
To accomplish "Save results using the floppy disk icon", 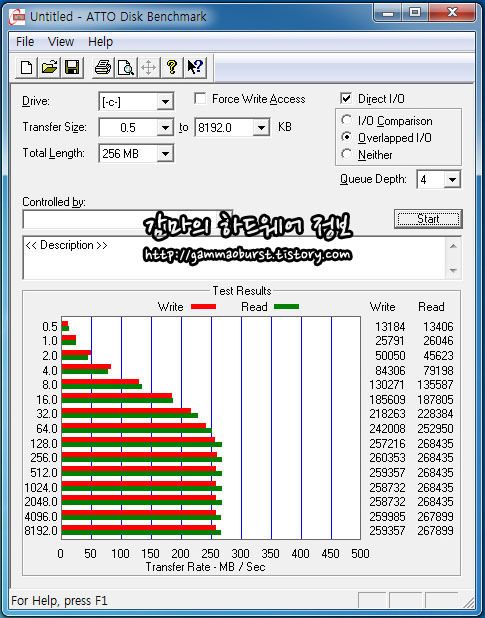I will click(x=72, y=67).
